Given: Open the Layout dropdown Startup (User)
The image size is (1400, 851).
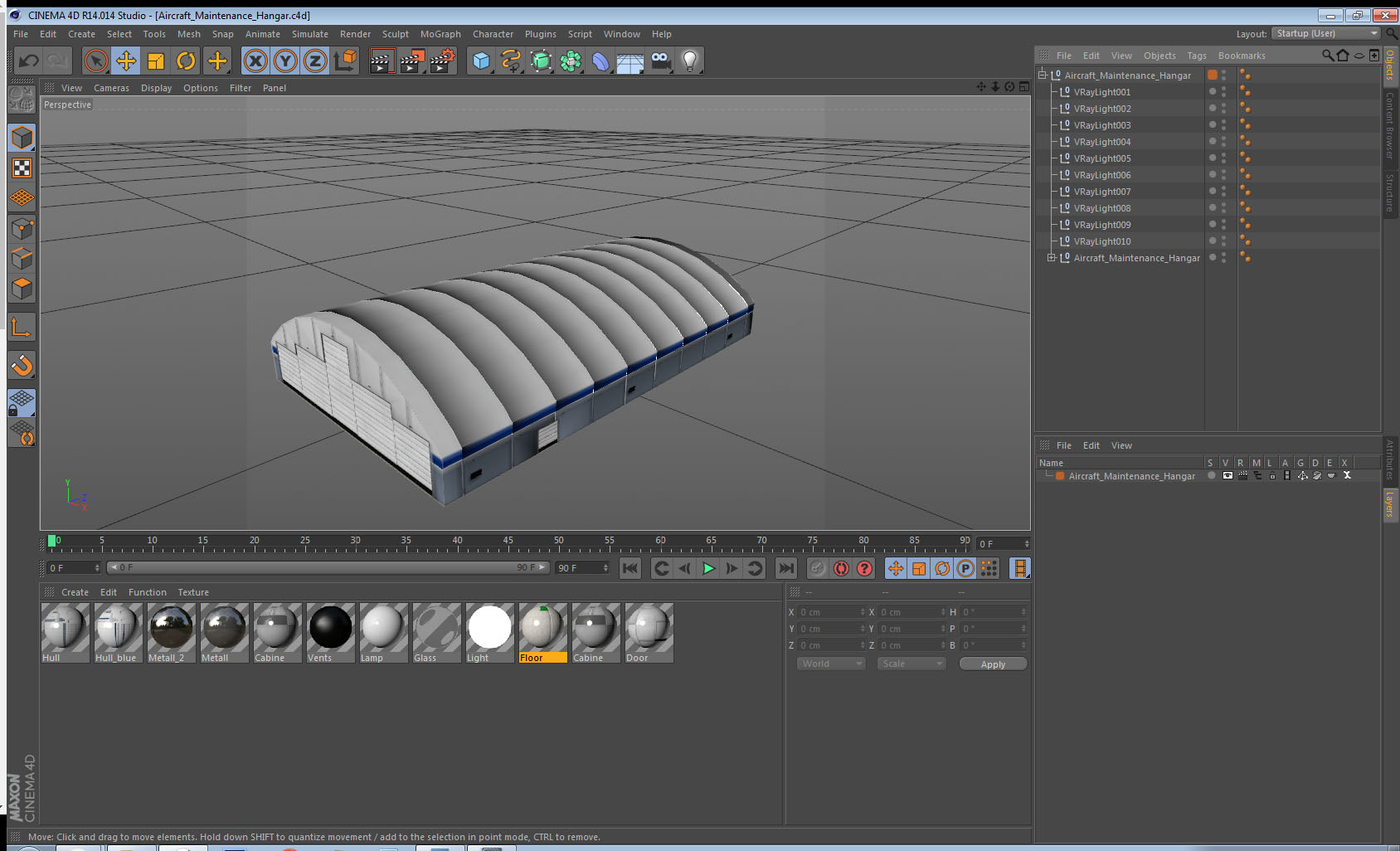Looking at the screenshot, I should pos(1325,33).
